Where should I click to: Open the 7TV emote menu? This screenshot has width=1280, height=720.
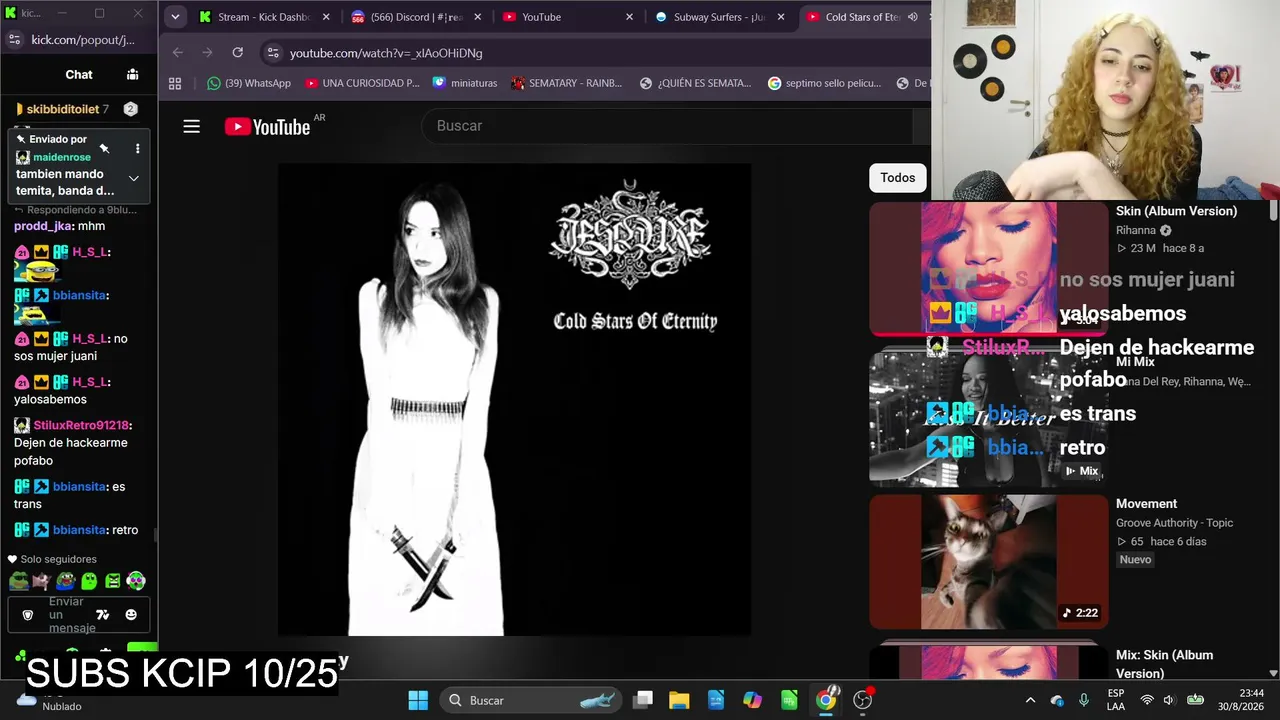(x=102, y=615)
